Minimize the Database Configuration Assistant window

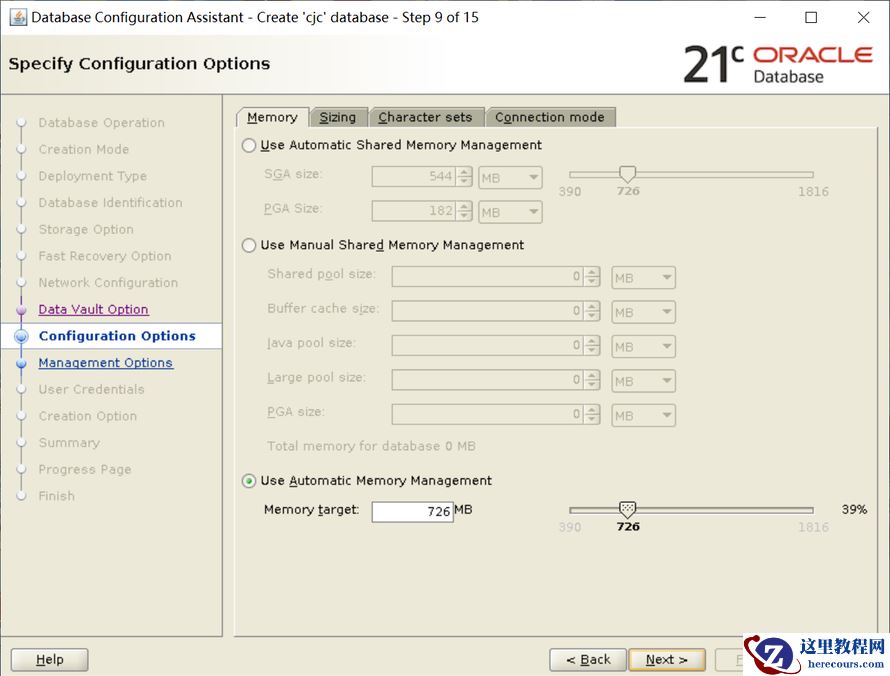pyautogui.click(x=760, y=18)
